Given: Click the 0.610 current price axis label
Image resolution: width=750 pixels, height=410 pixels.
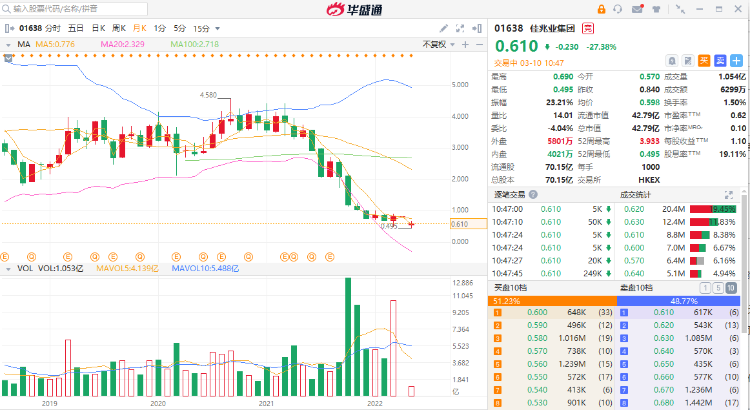Looking at the screenshot, I should point(469,224).
